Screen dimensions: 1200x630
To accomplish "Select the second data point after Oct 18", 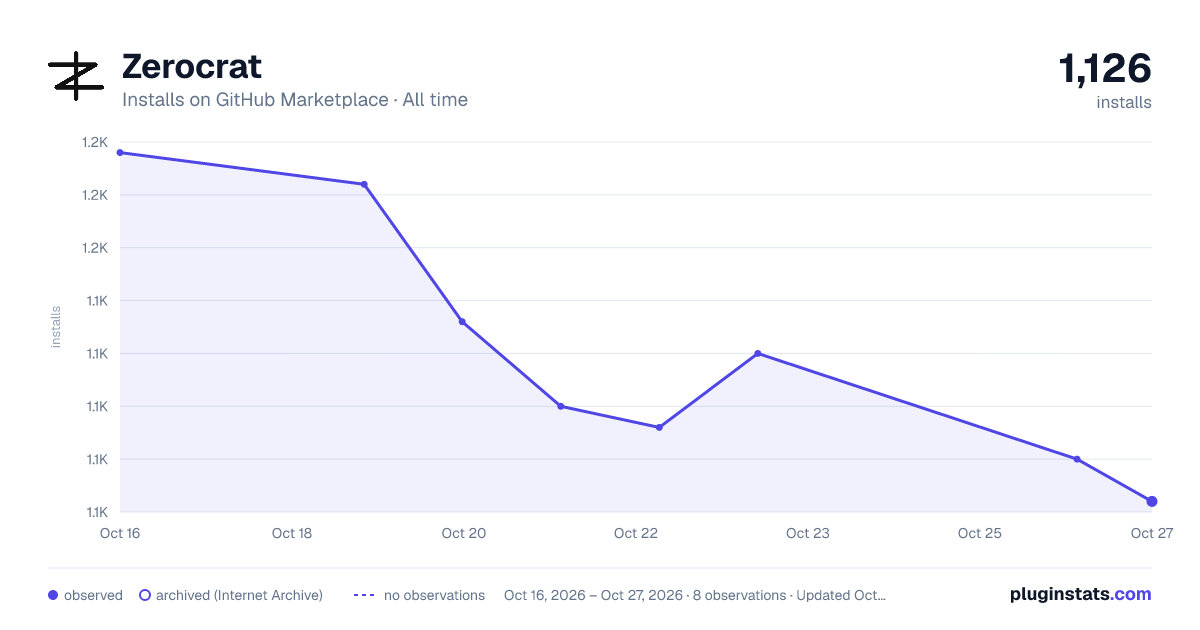I will point(364,184).
